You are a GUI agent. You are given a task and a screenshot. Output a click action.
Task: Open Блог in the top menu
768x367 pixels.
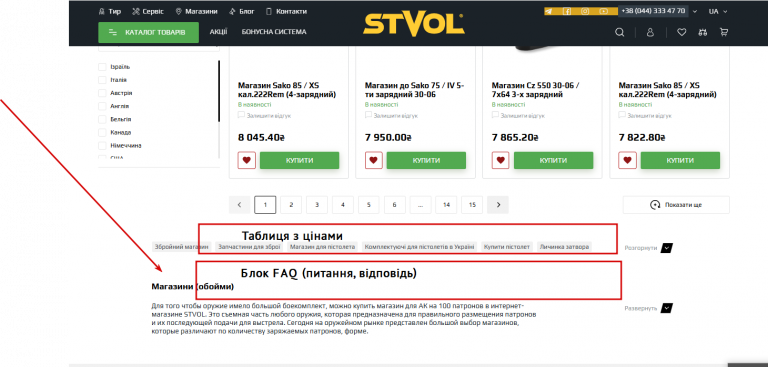(x=242, y=11)
